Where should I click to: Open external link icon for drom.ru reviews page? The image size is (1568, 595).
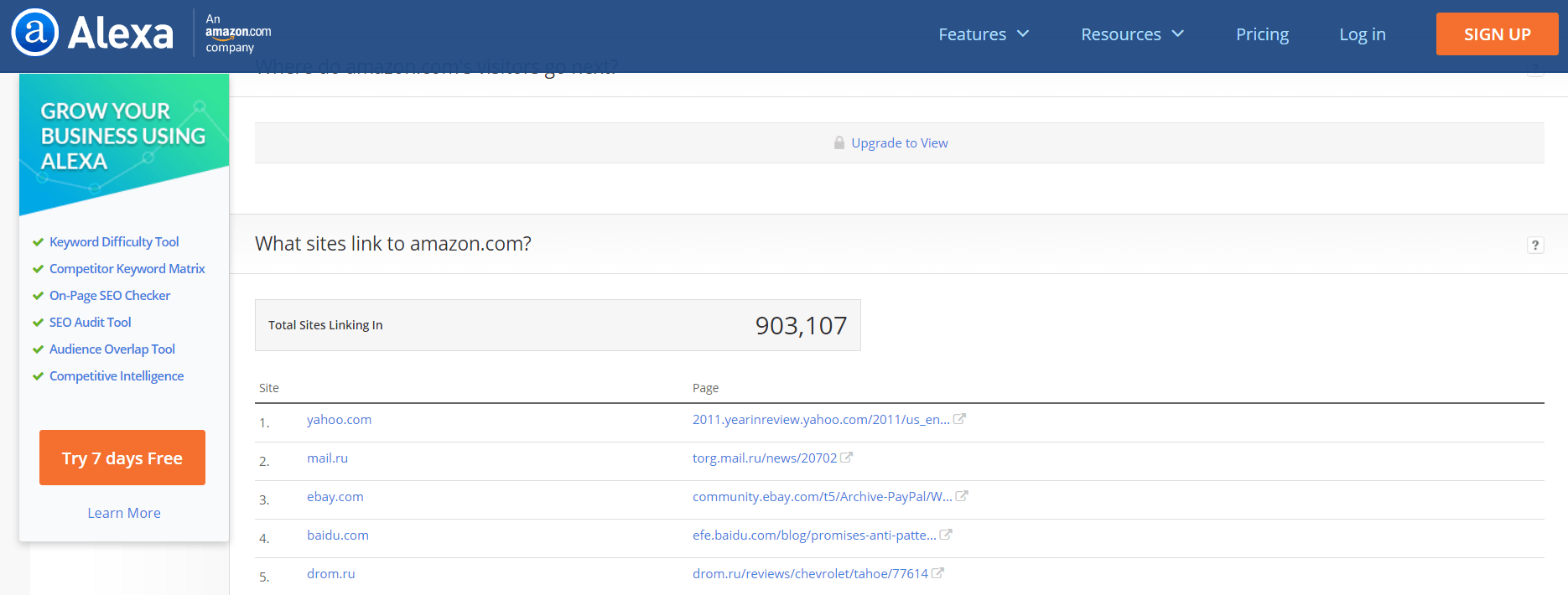[938, 573]
